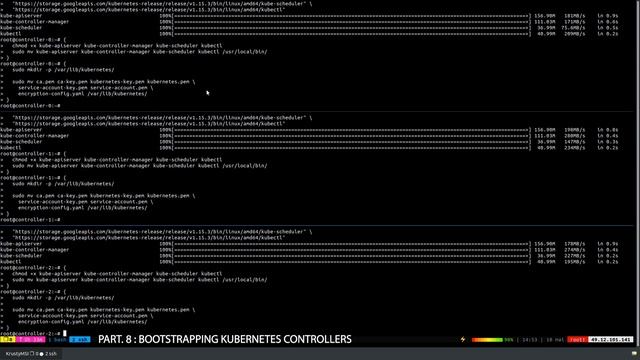This screenshot has height=360, width=640.
Task: Switch to the '1 bash' tmux window
Action: pos(57,340)
